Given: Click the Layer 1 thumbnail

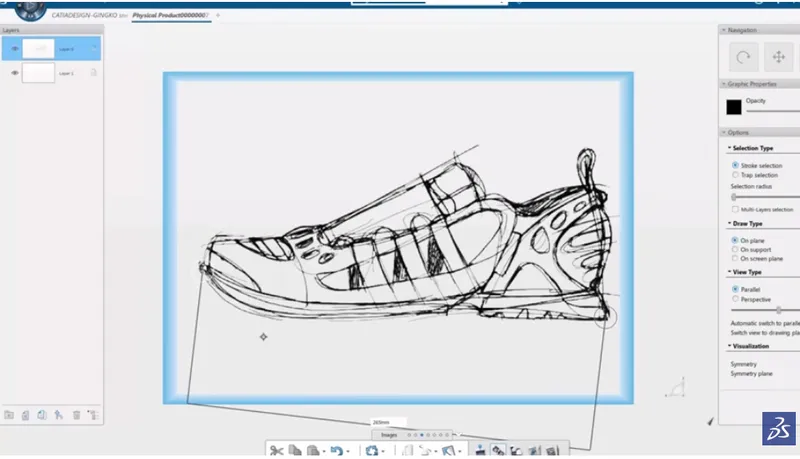Looking at the screenshot, I should 38,73.
